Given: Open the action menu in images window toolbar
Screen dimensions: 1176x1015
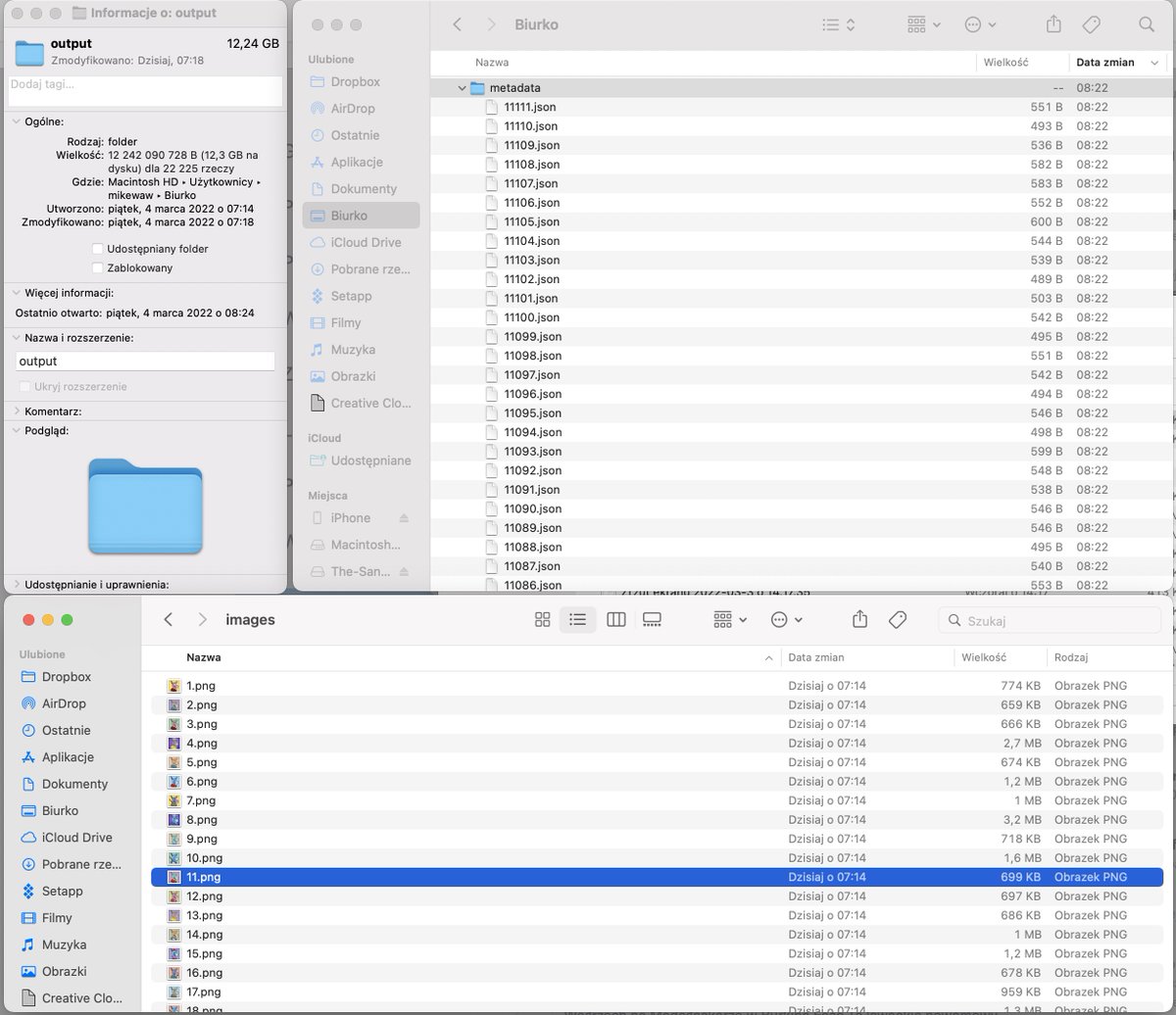Looking at the screenshot, I should [787, 619].
